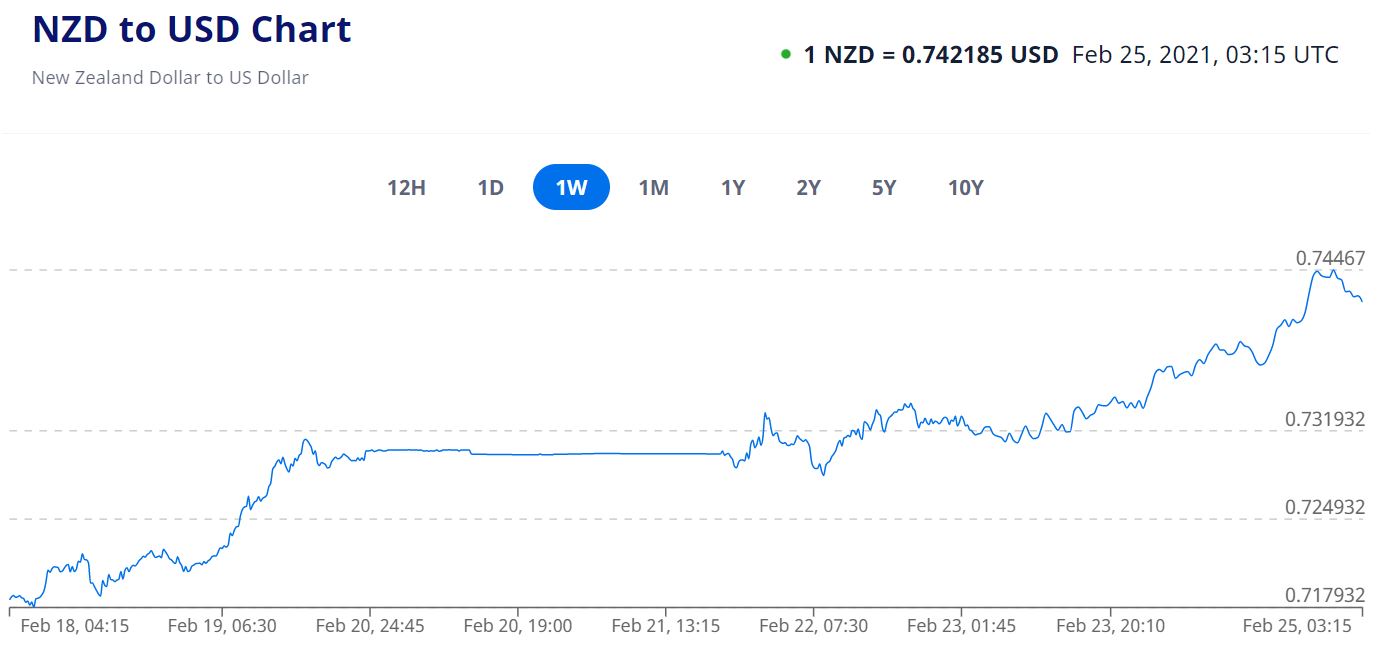Click the 0.74467 high price label

coord(1330,258)
